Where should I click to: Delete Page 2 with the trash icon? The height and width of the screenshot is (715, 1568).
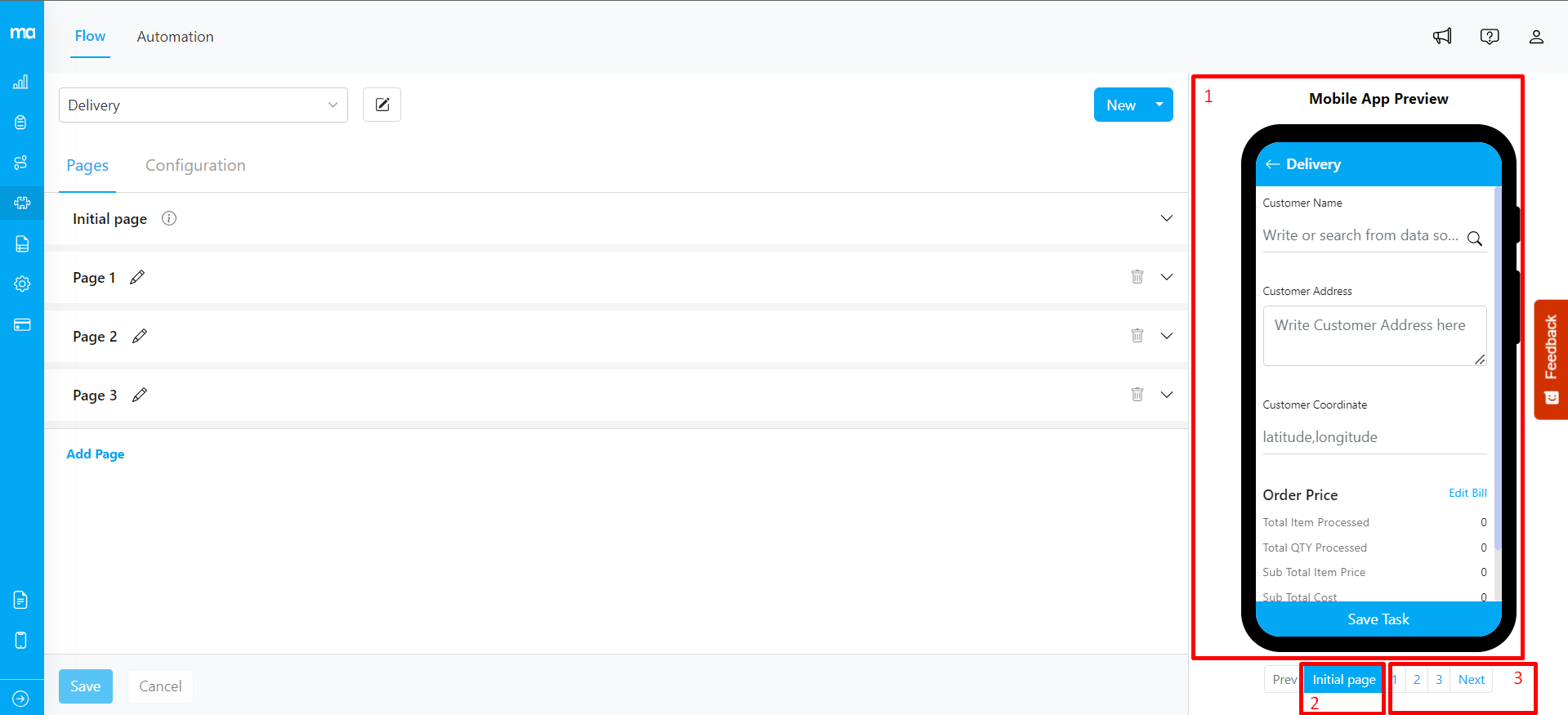point(1137,335)
